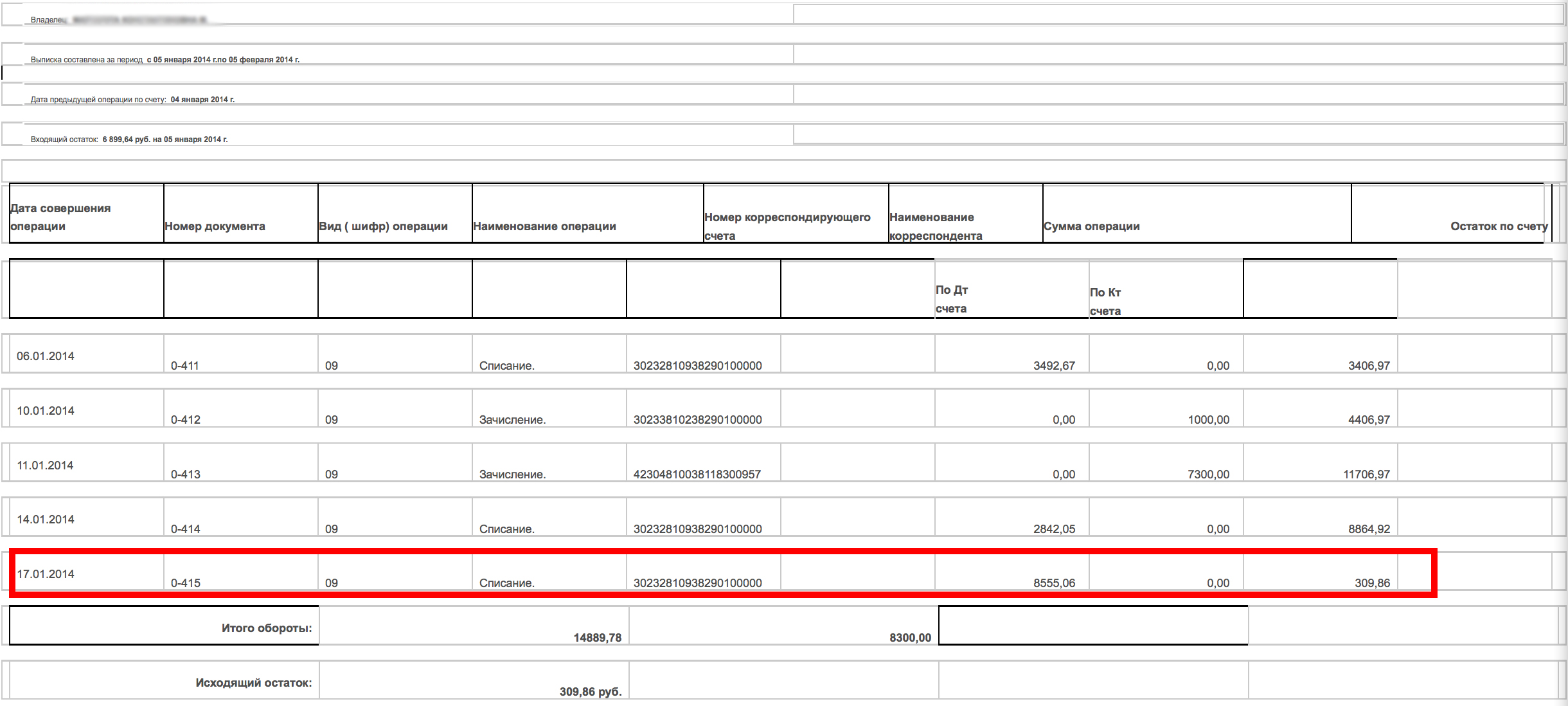Click debit amount 8555,06

coord(1054,583)
